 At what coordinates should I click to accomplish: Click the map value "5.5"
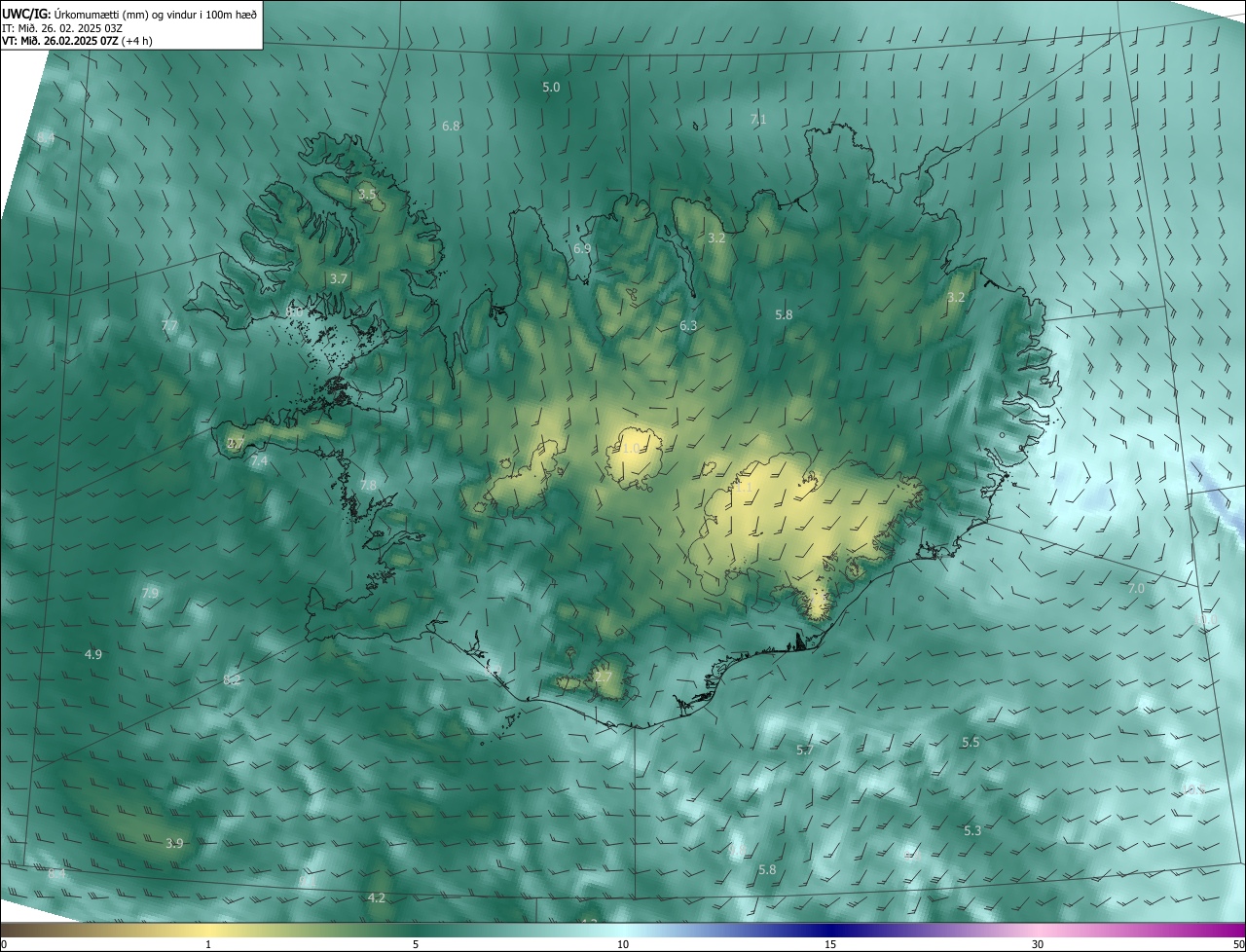(971, 743)
